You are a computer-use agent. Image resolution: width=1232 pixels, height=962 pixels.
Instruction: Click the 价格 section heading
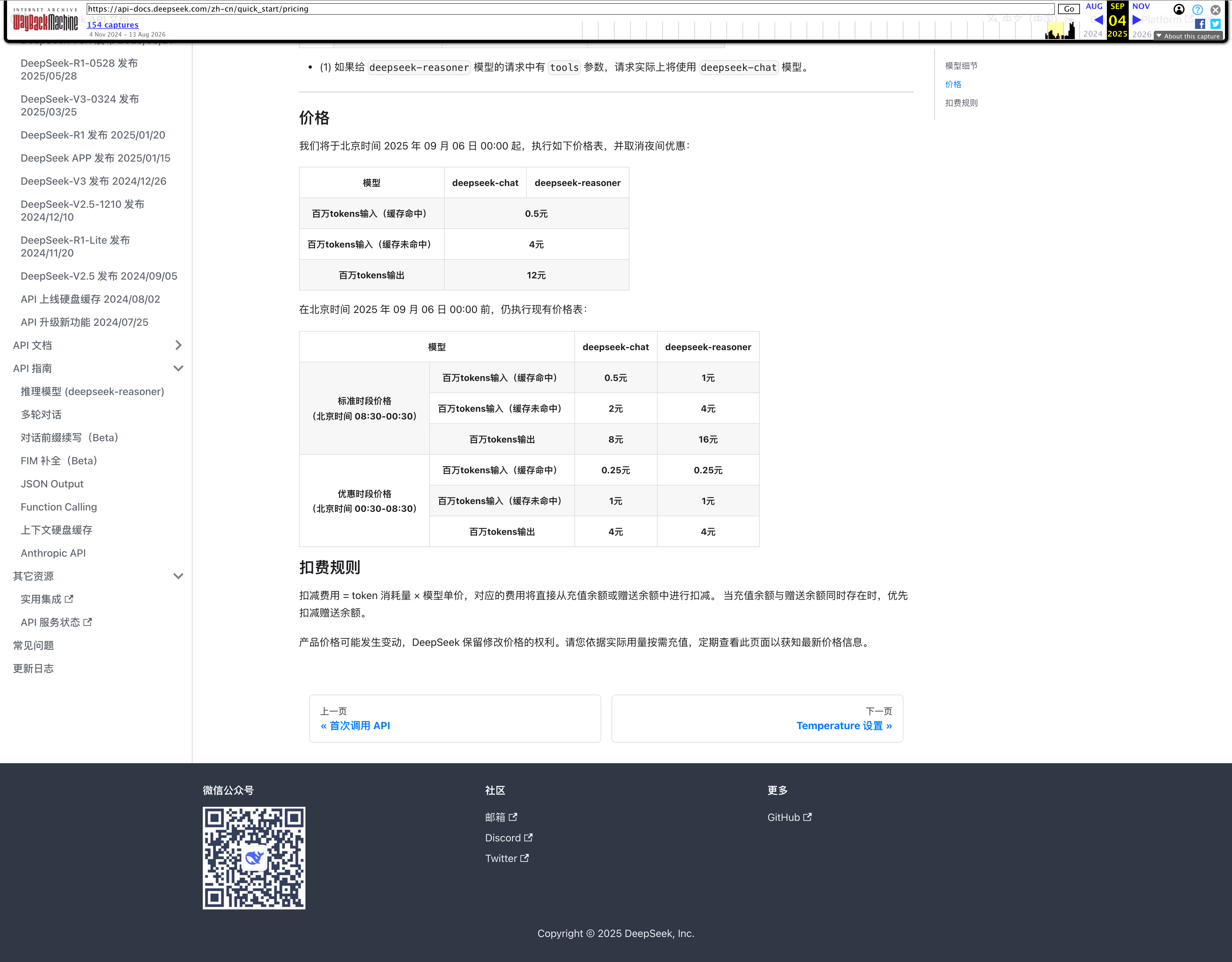click(x=314, y=118)
